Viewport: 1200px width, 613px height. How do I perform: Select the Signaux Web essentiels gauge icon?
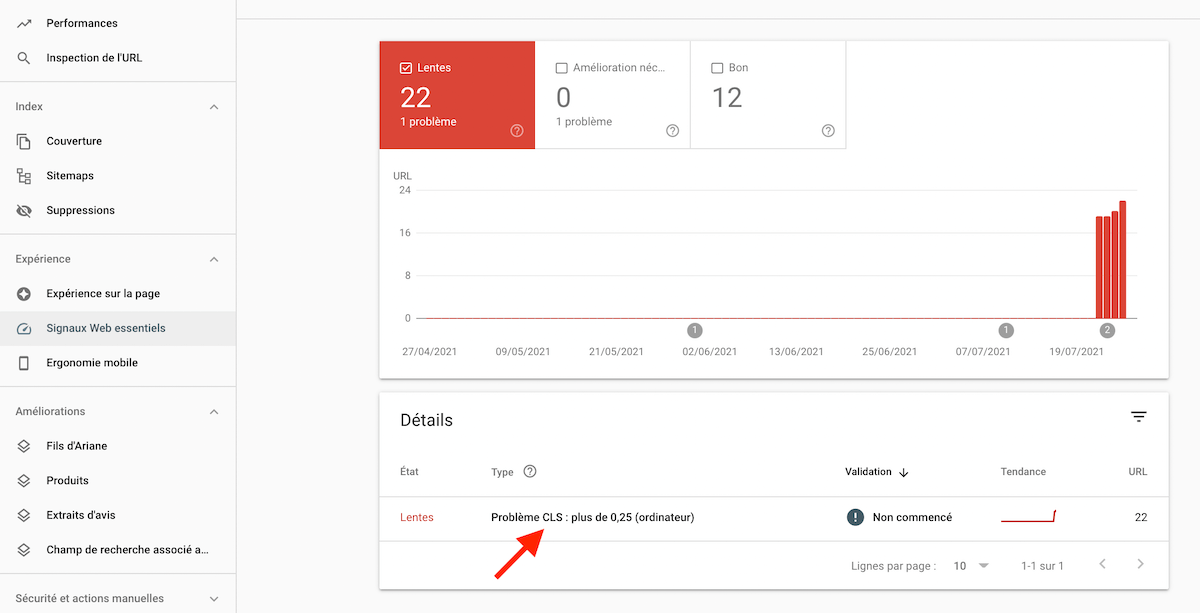point(22,327)
